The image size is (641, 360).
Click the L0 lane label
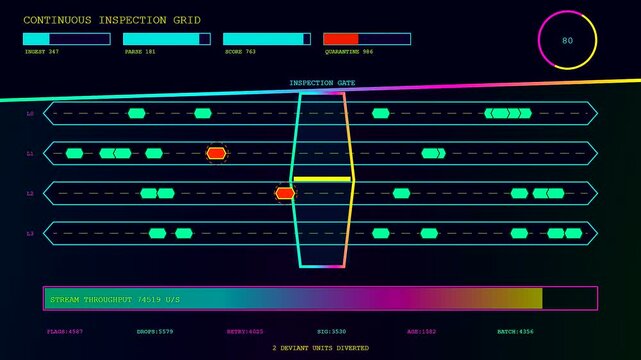pos(30,114)
